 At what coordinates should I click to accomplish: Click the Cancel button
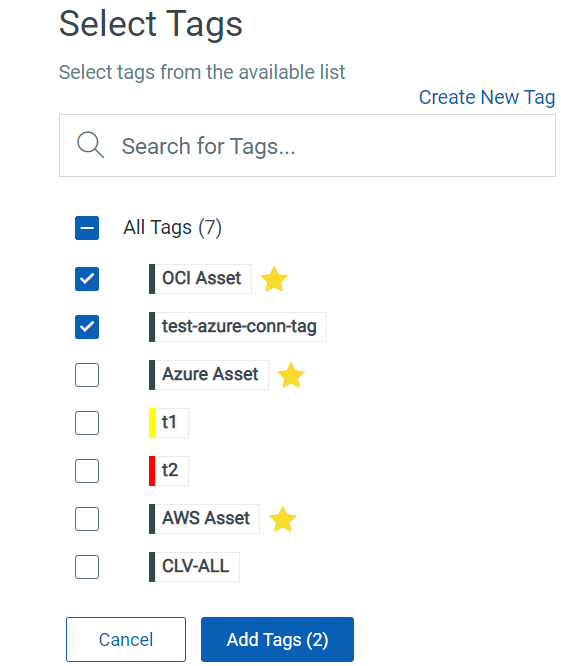coord(126,639)
